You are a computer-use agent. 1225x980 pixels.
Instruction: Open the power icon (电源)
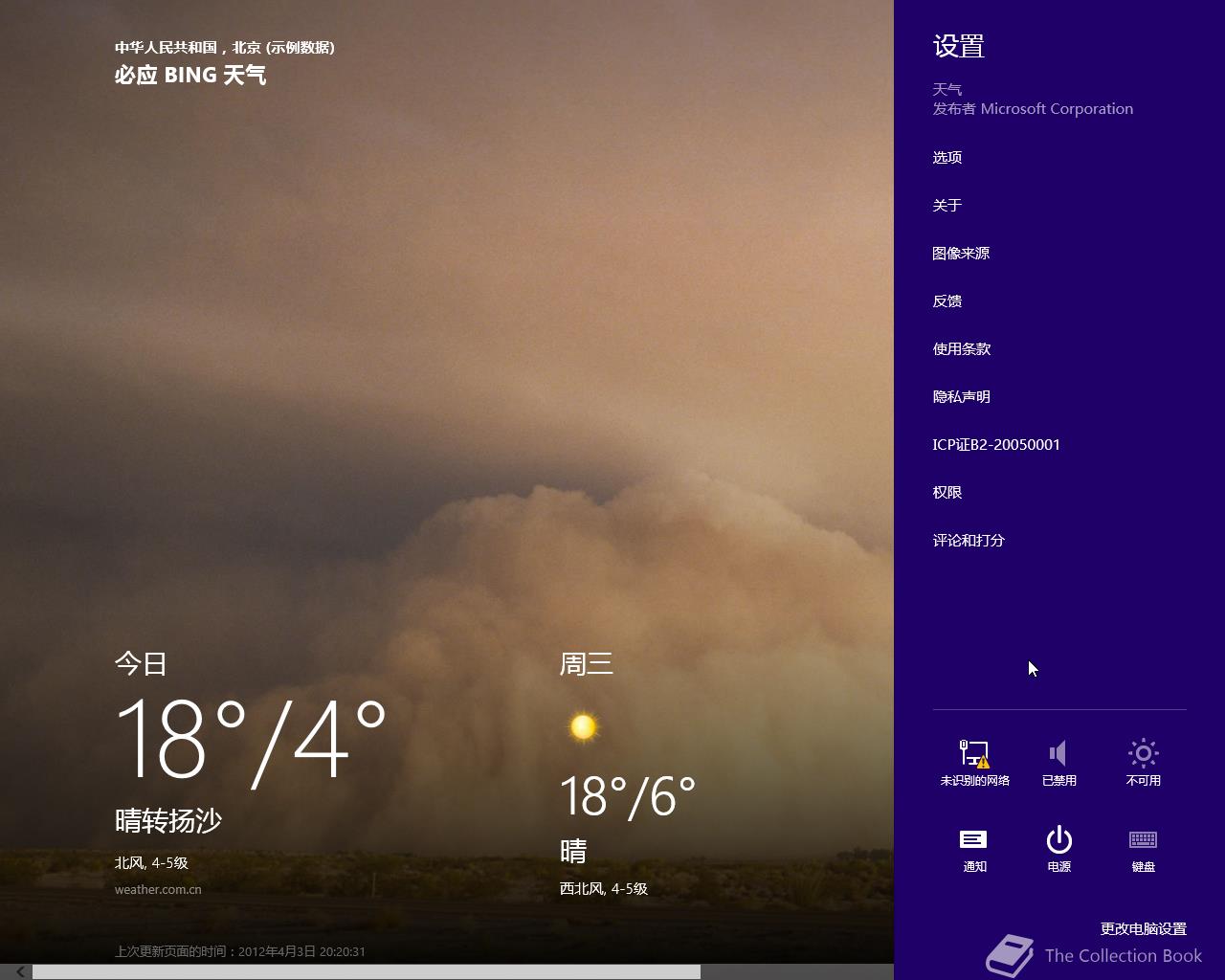tap(1058, 849)
